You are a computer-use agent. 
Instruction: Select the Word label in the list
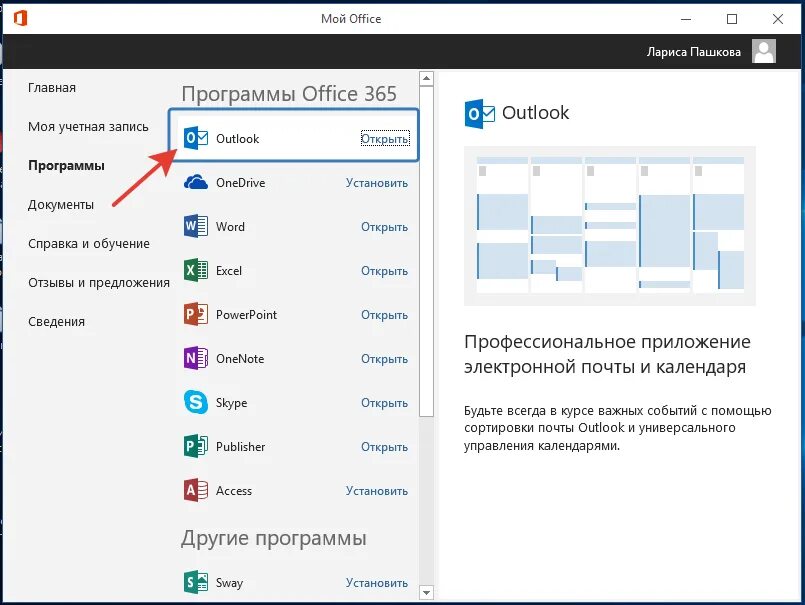coord(230,226)
